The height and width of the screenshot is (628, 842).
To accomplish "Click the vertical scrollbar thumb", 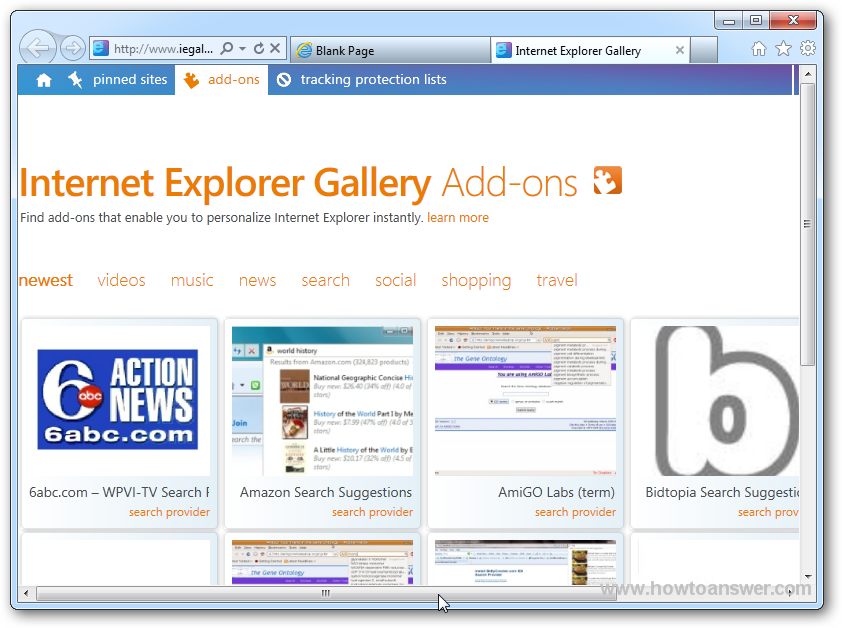I will 808,224.
